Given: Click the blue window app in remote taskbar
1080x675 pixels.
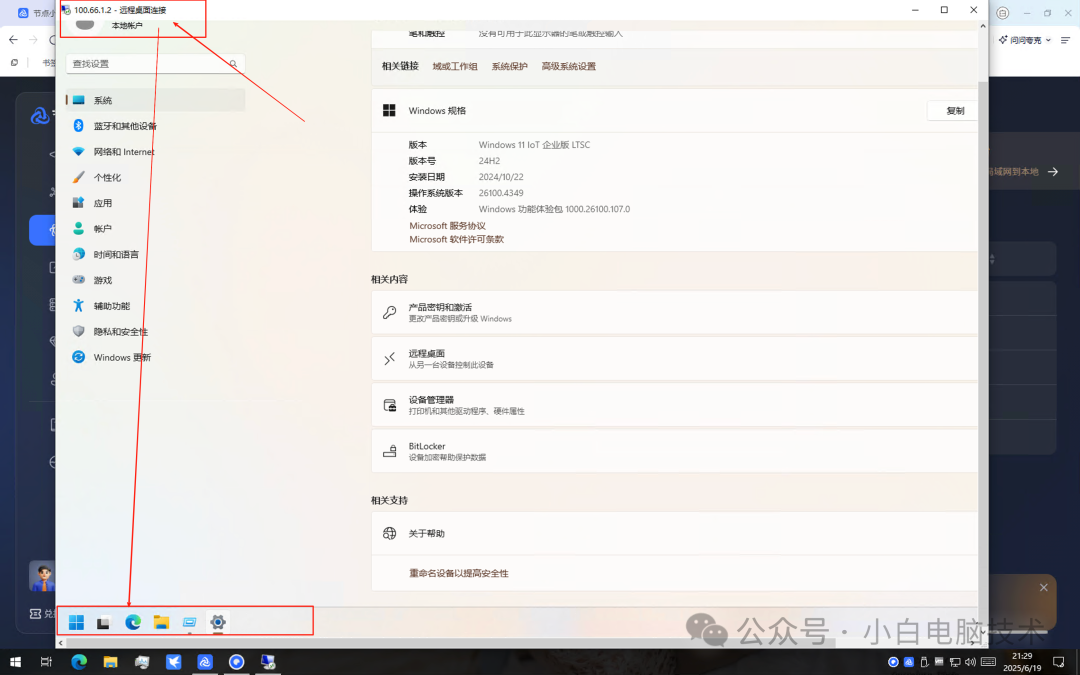Looking at the screenshot, I should click(x=189, y=623).
